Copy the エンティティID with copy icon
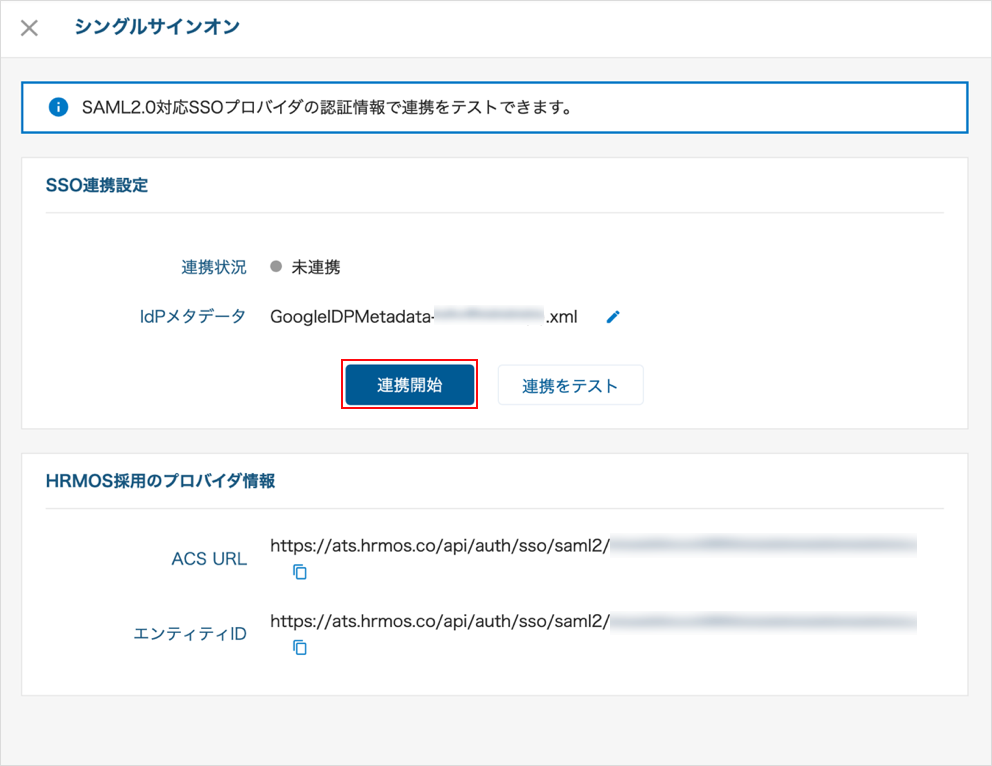 (x=300, y=647)
